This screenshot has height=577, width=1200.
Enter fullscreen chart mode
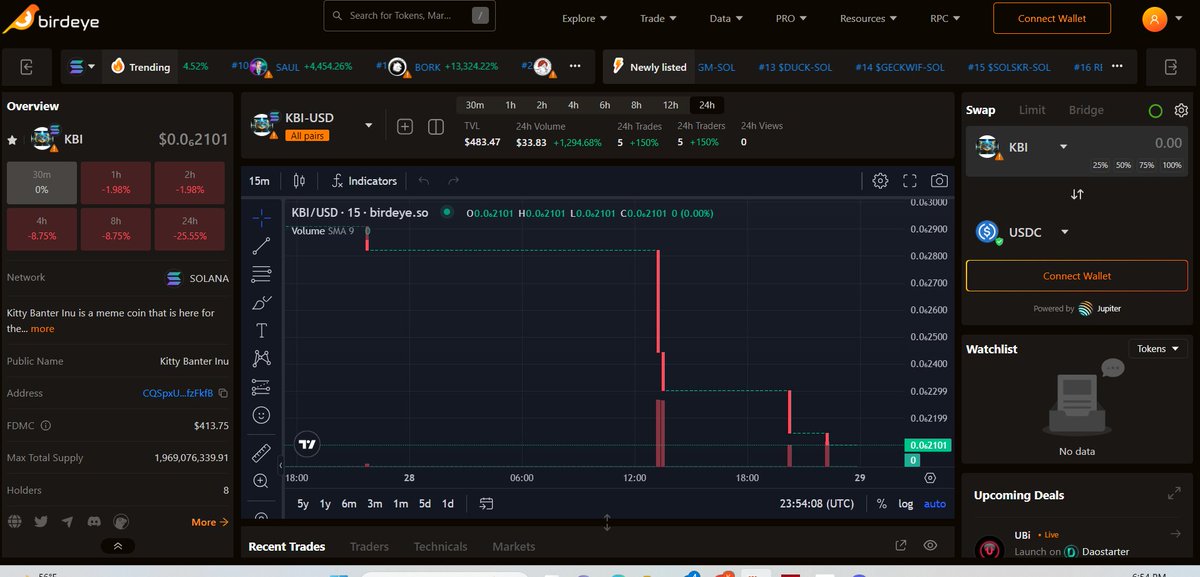coord(910,181)
